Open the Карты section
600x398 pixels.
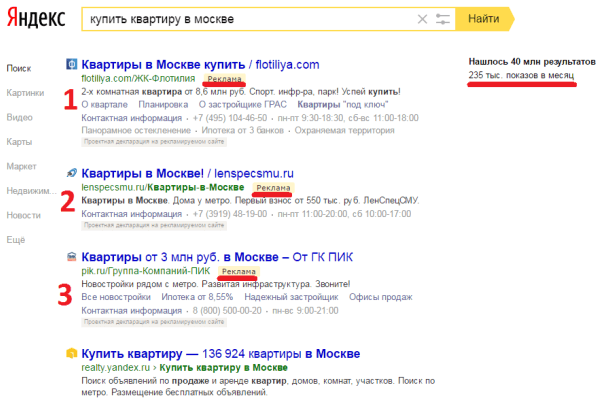[19, 142]
